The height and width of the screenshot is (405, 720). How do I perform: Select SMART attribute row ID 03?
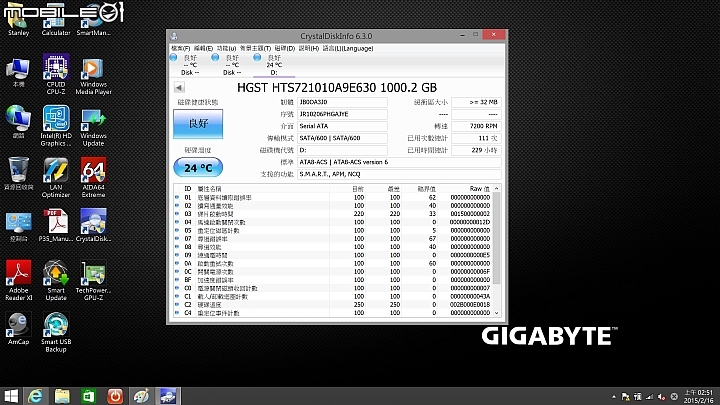click(x=333, y=214)
